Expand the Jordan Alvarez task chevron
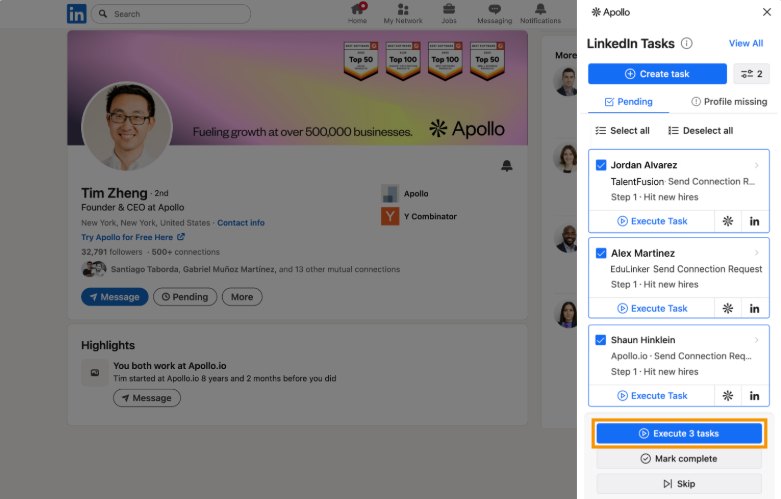 pyautogui.click(x=756, y=165)
